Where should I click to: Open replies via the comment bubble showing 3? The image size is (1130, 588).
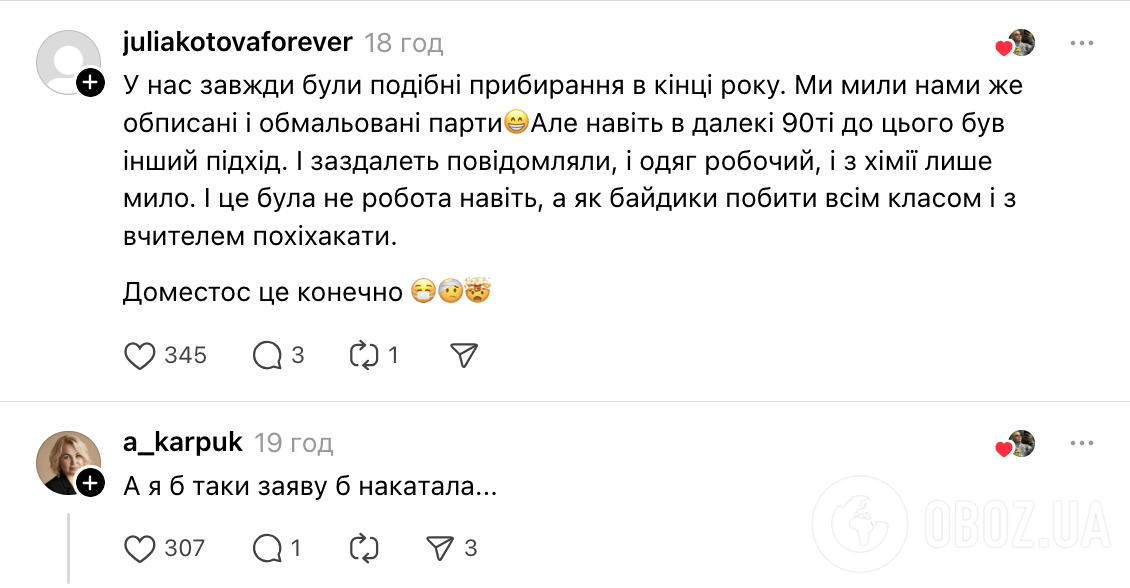[x=264, y=354]
